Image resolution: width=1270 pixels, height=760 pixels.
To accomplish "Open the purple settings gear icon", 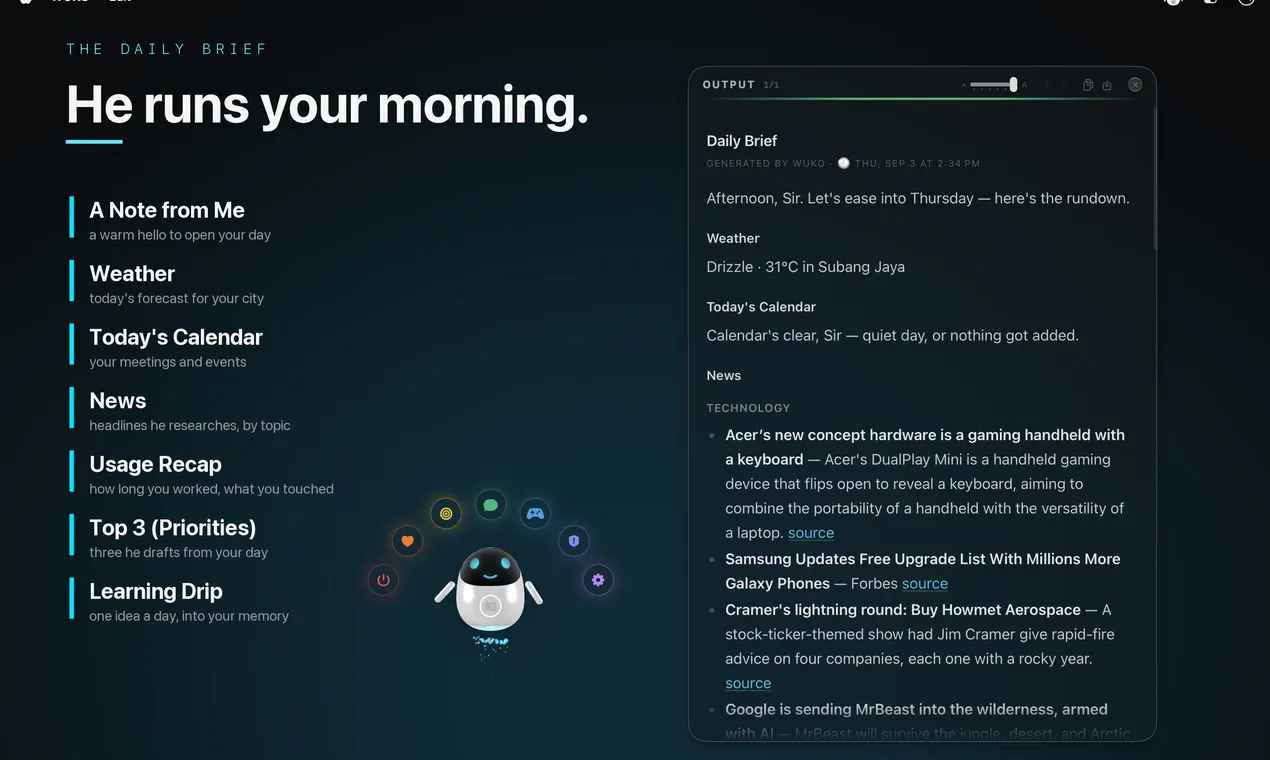I will click(x=598, y=580).
